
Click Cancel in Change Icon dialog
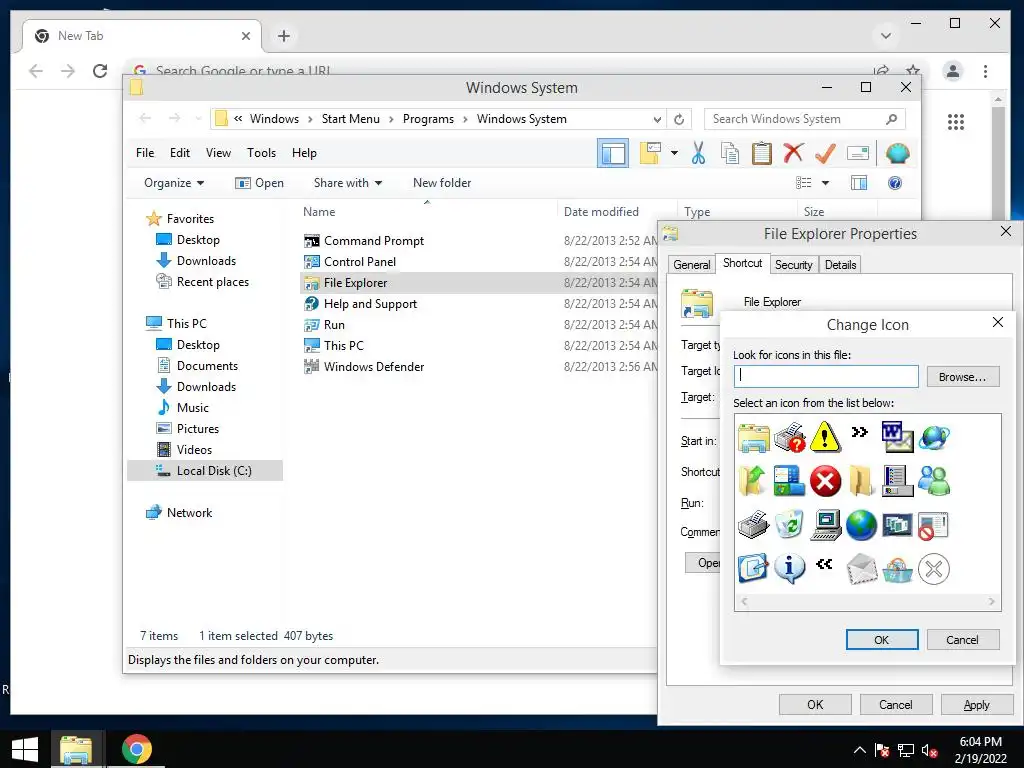point(963,640)
